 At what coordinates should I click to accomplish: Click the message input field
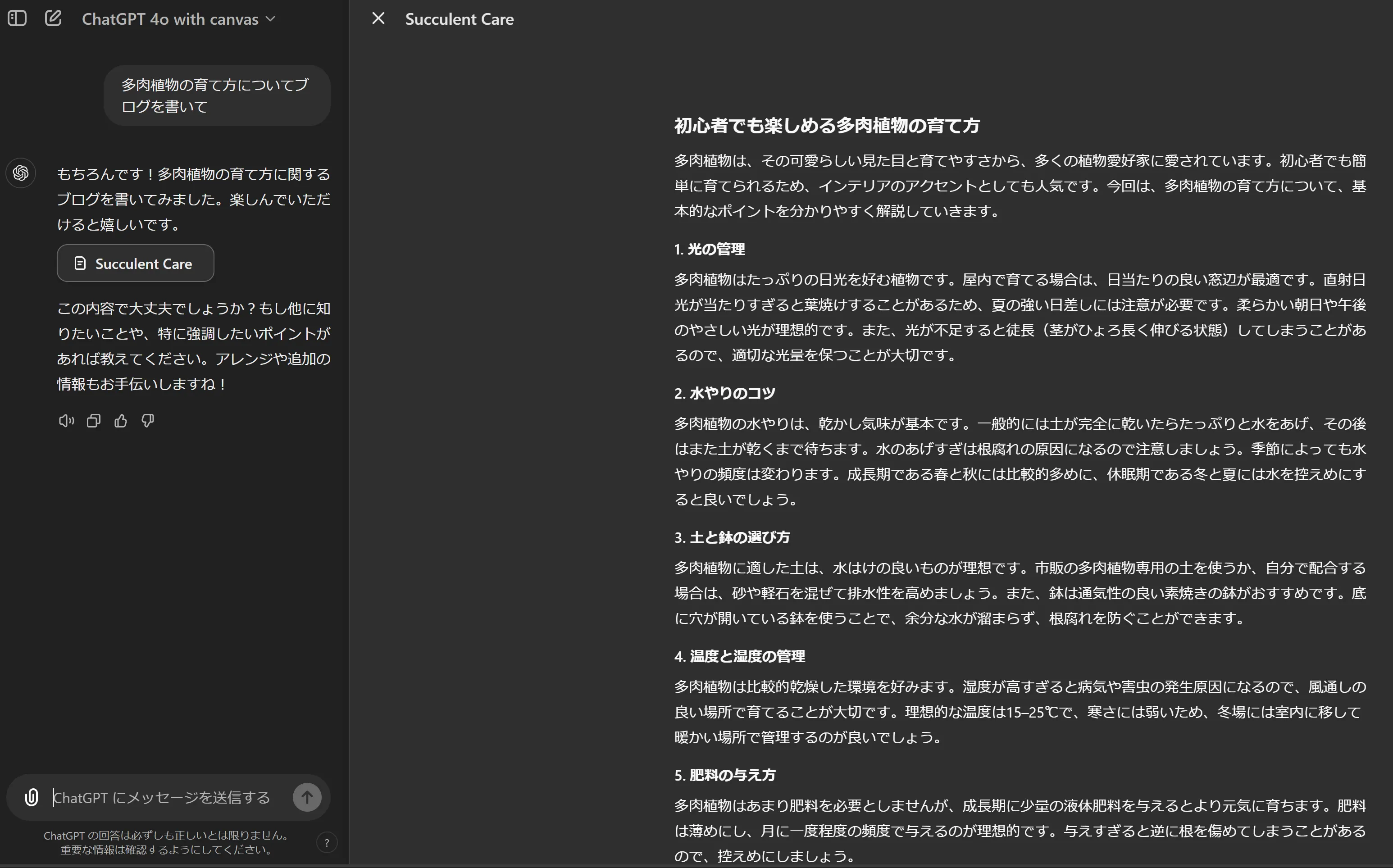click(x=161, y=797)
